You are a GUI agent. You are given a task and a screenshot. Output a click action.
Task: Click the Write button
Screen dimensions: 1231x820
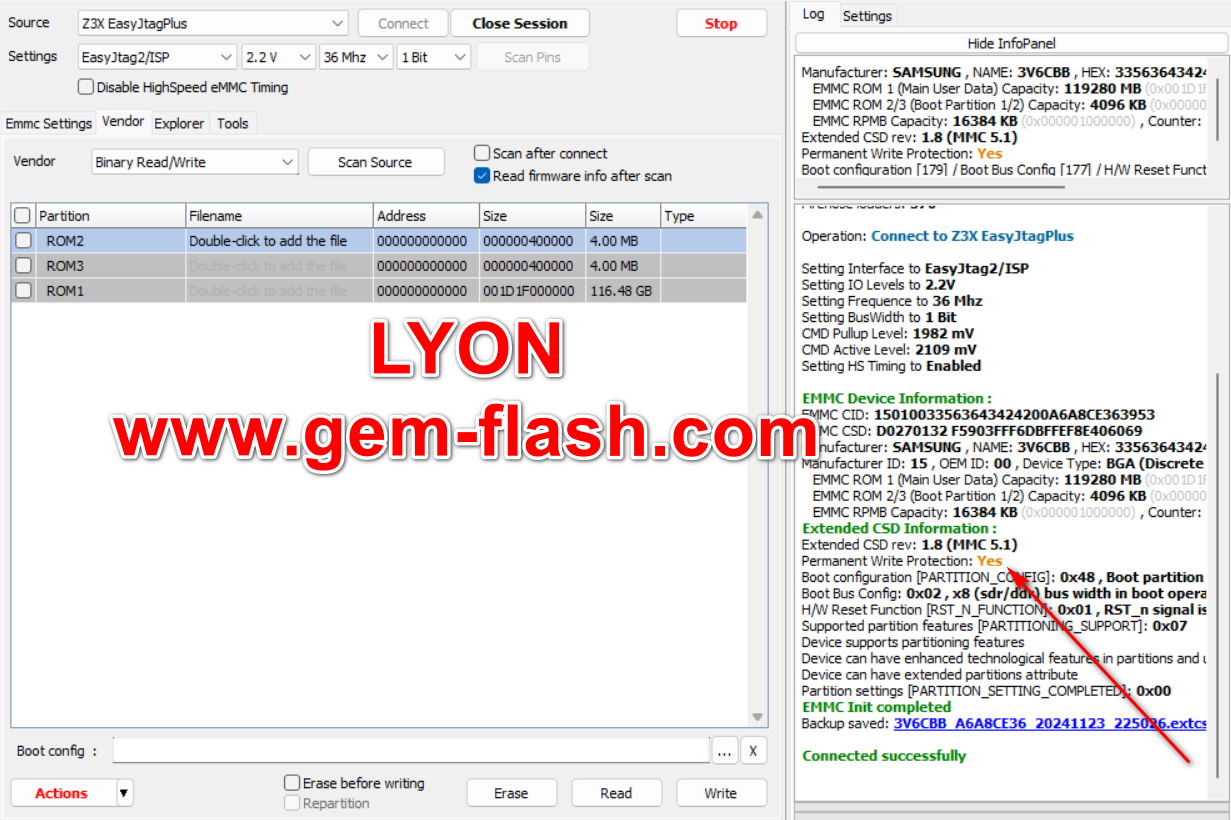pos(720,793)
